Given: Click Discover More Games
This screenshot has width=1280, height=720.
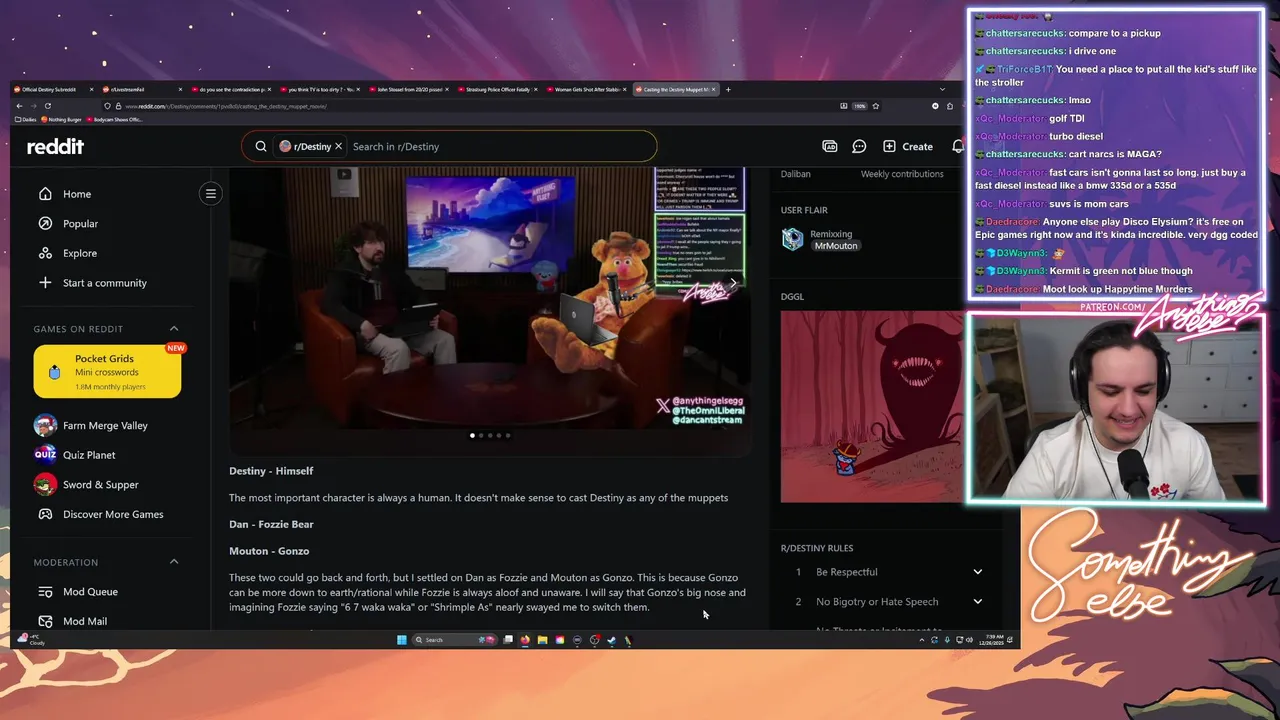Looking at the screenshot, I should [x=112, y=514].
